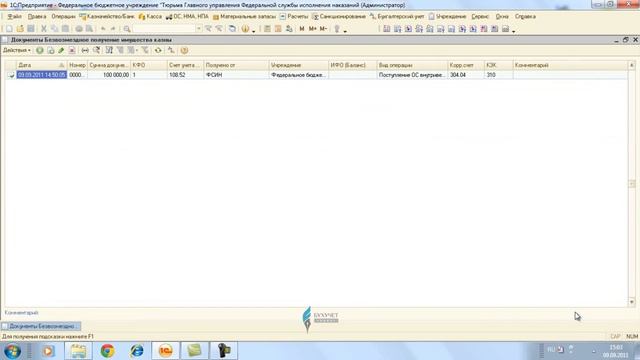Click the mark-for-deletion icon

[72, 50]
